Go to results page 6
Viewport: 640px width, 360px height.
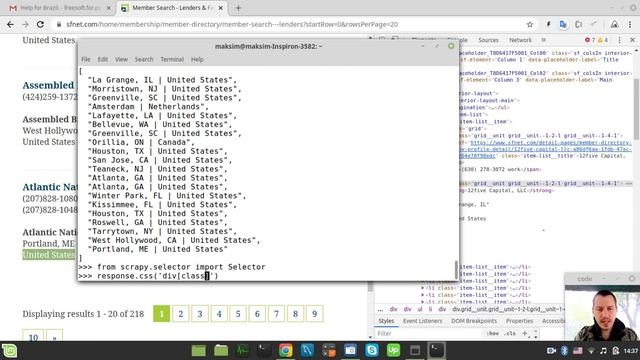pos(257,313)
